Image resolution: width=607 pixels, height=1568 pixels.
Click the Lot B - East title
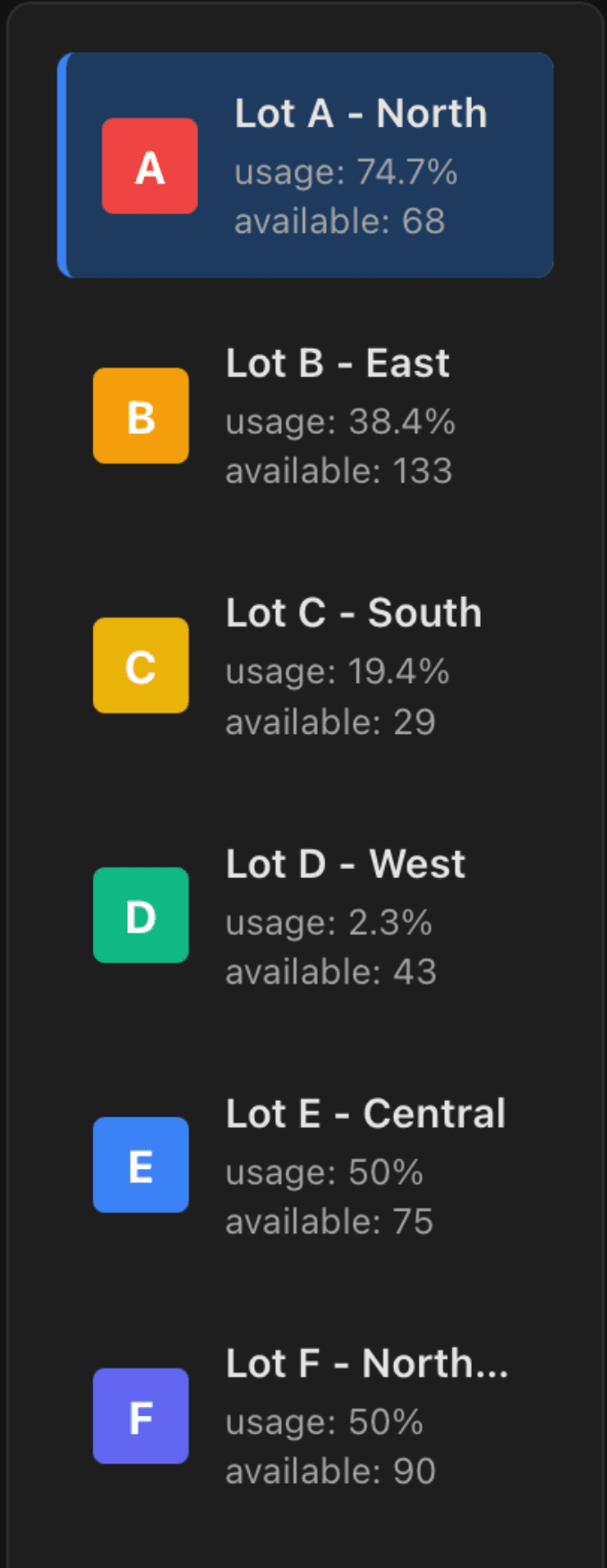coord(338,362)
